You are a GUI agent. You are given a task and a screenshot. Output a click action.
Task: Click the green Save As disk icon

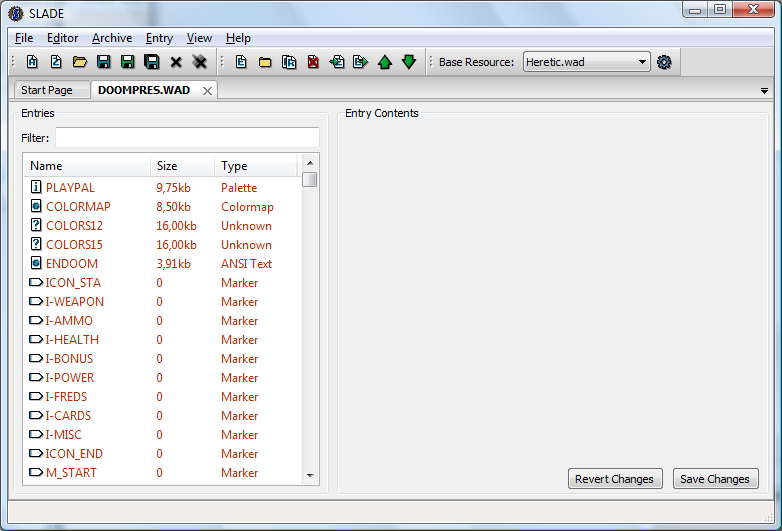[128, 62]
